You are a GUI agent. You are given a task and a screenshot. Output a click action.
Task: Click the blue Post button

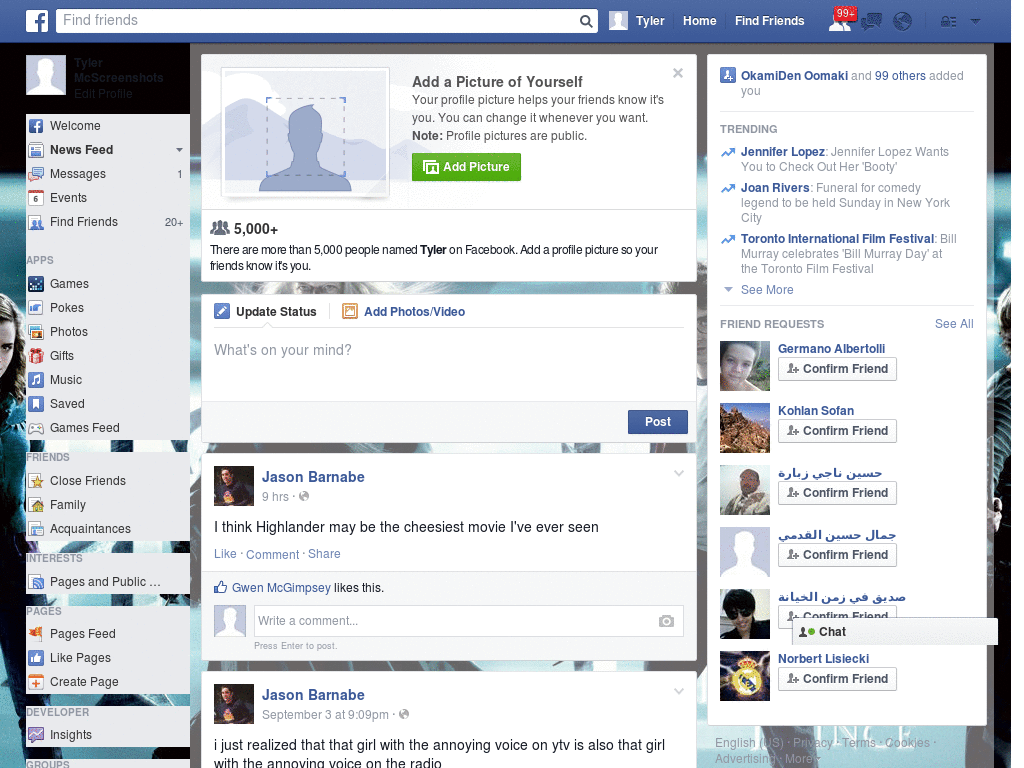tap(658, 422)
